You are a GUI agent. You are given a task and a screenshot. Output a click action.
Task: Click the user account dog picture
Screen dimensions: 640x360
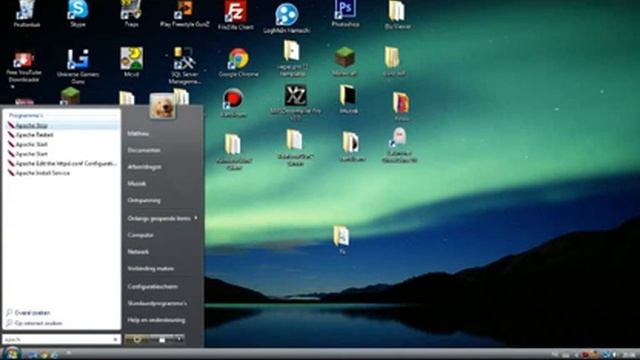tap(162, 106)
